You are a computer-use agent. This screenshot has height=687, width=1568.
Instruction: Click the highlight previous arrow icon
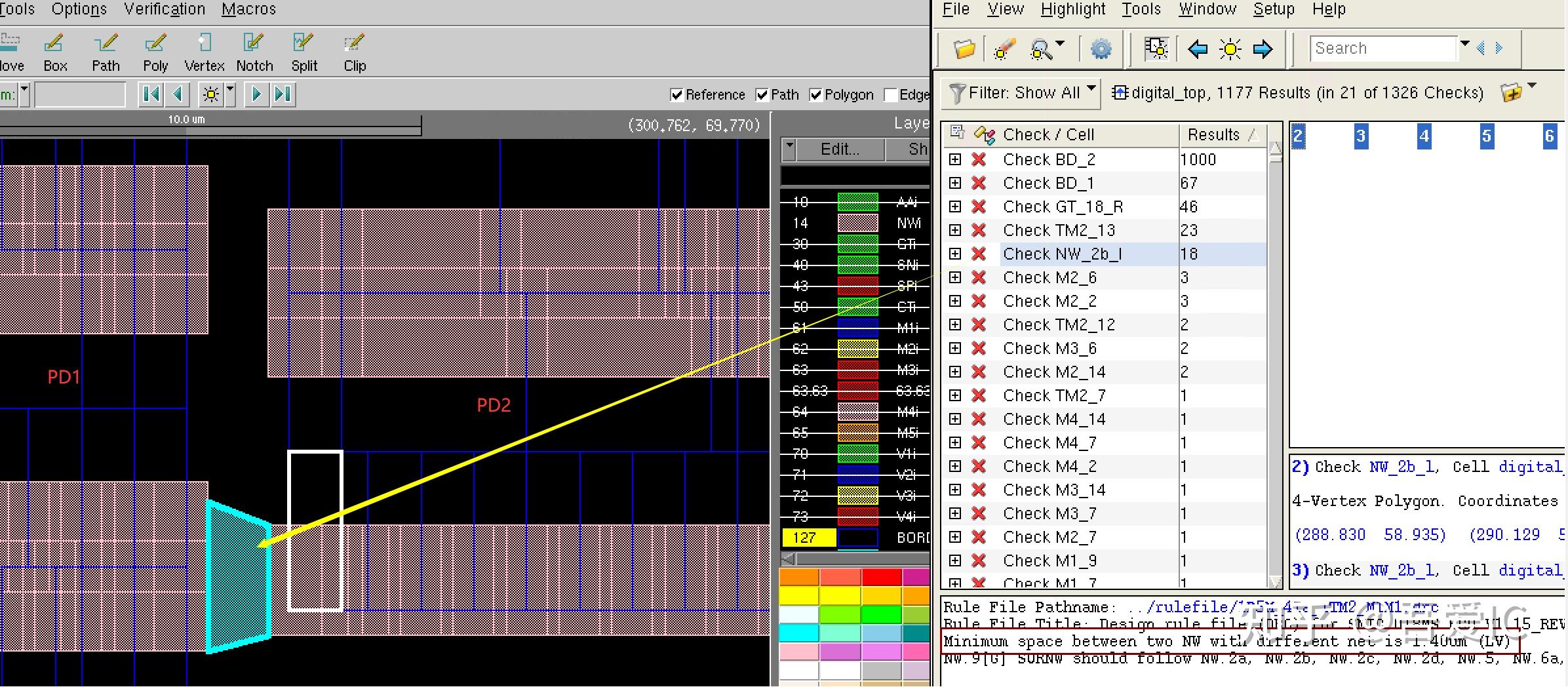coord(1199,49)
